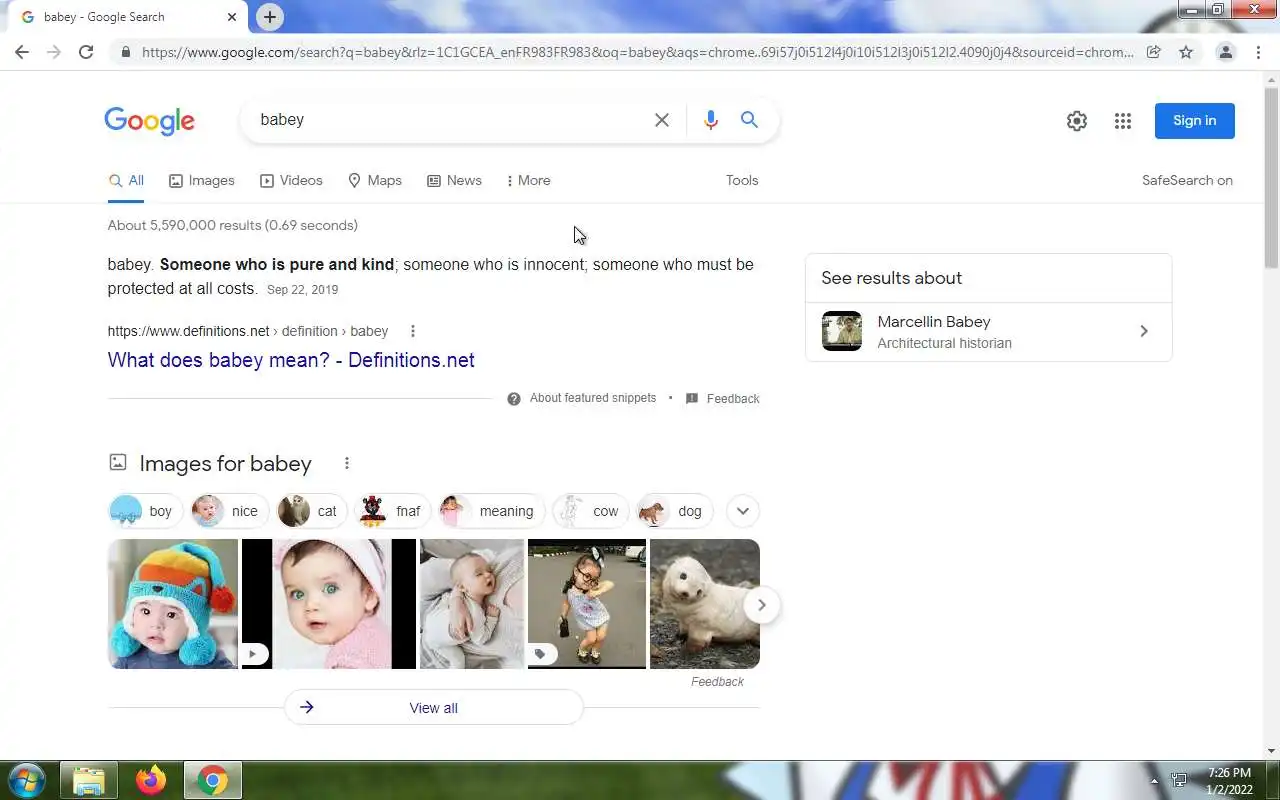Open the green-eyed baby image
The width and height of the screenshot is (1280, 800).
coord(329,604)
